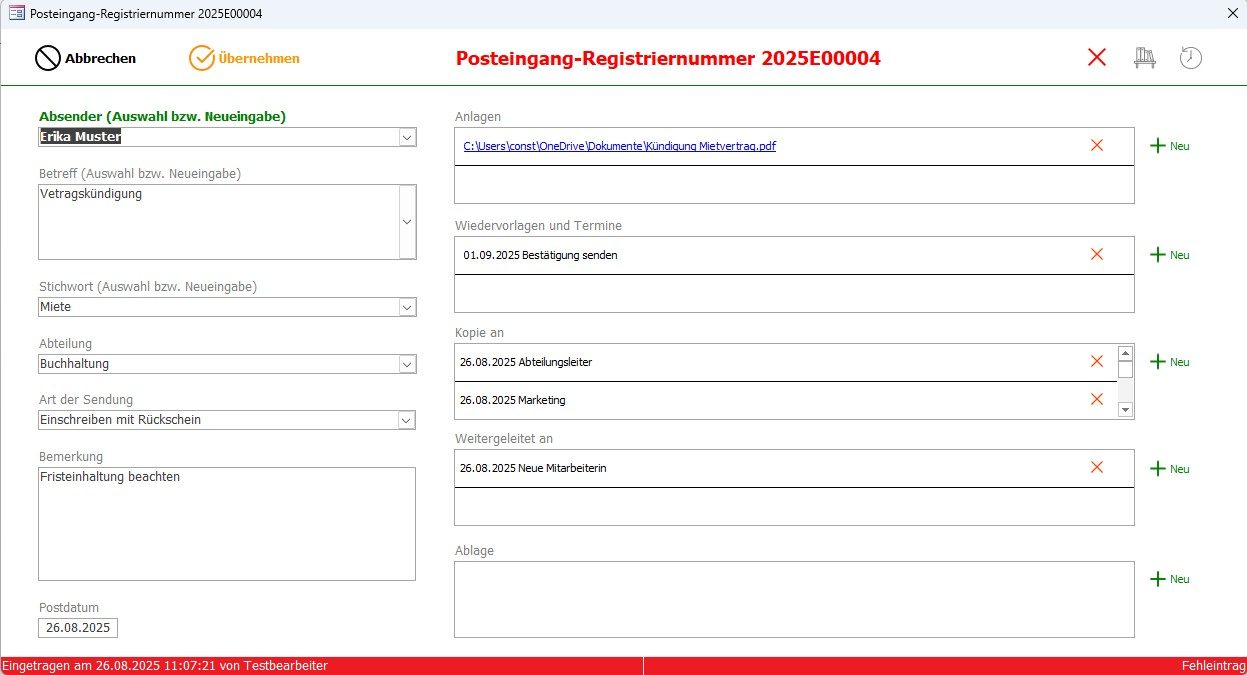Click the Übernehmen checkmark button
The image size is (1247, 675).
pyautogui.click(x=244, y=58)
